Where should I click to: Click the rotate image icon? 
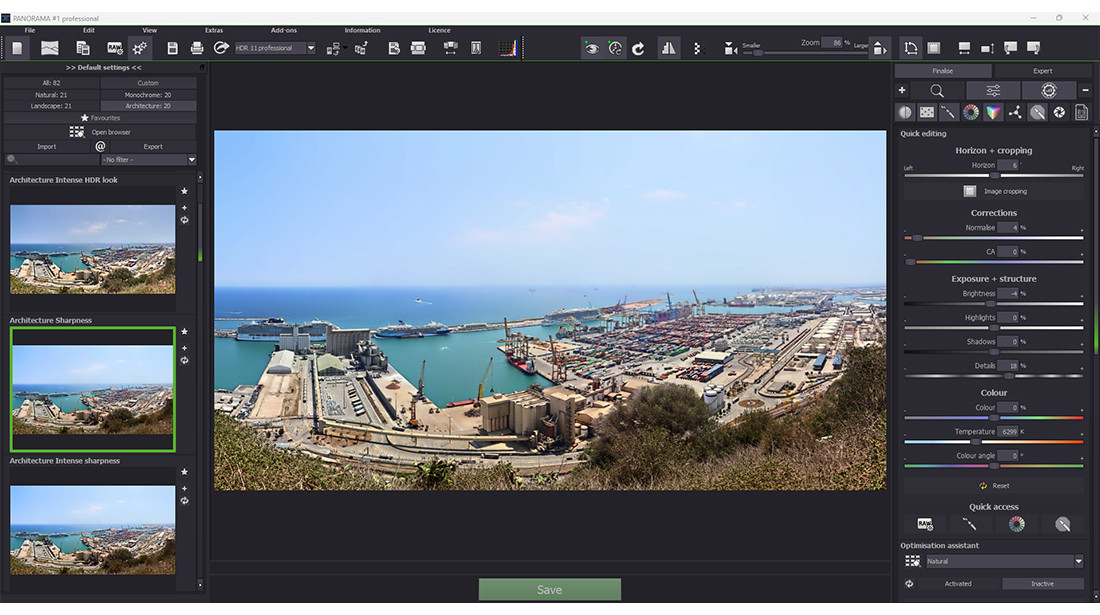pos(638,47)
